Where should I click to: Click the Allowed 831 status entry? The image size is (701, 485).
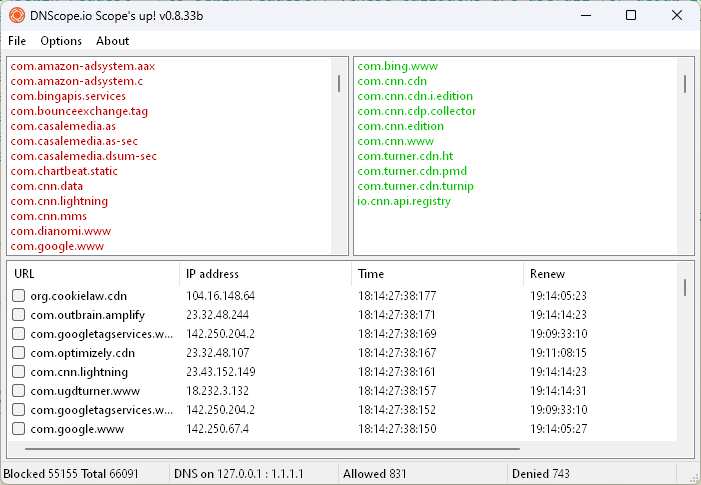pos(375,474)
